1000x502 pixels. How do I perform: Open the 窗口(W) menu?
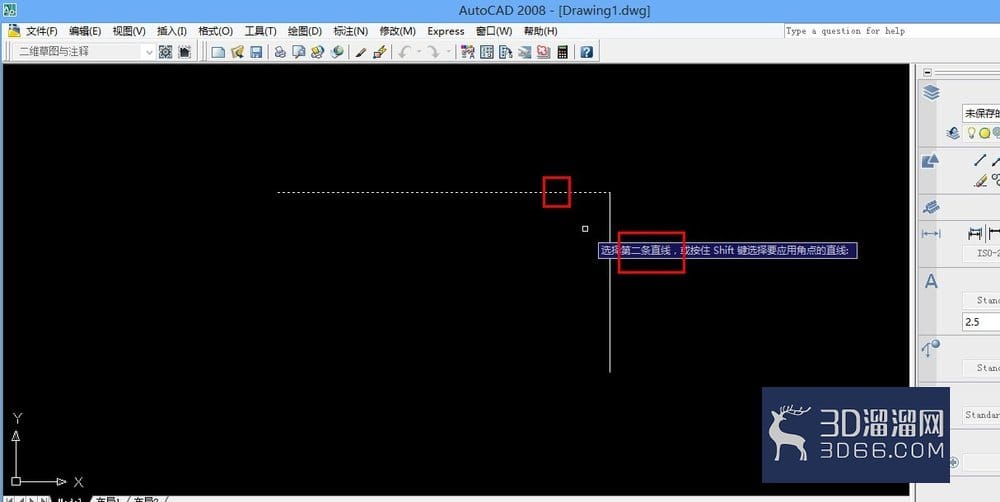coord(494,31)
